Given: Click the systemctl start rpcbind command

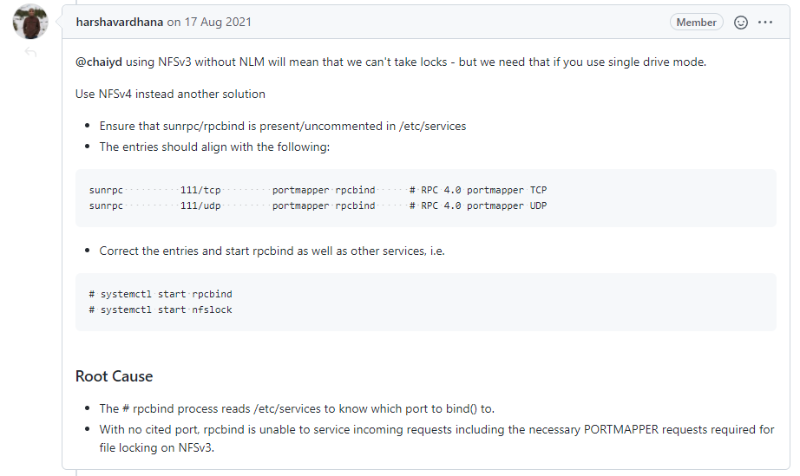Looking at the screenshot, I should tap(160, 294).
